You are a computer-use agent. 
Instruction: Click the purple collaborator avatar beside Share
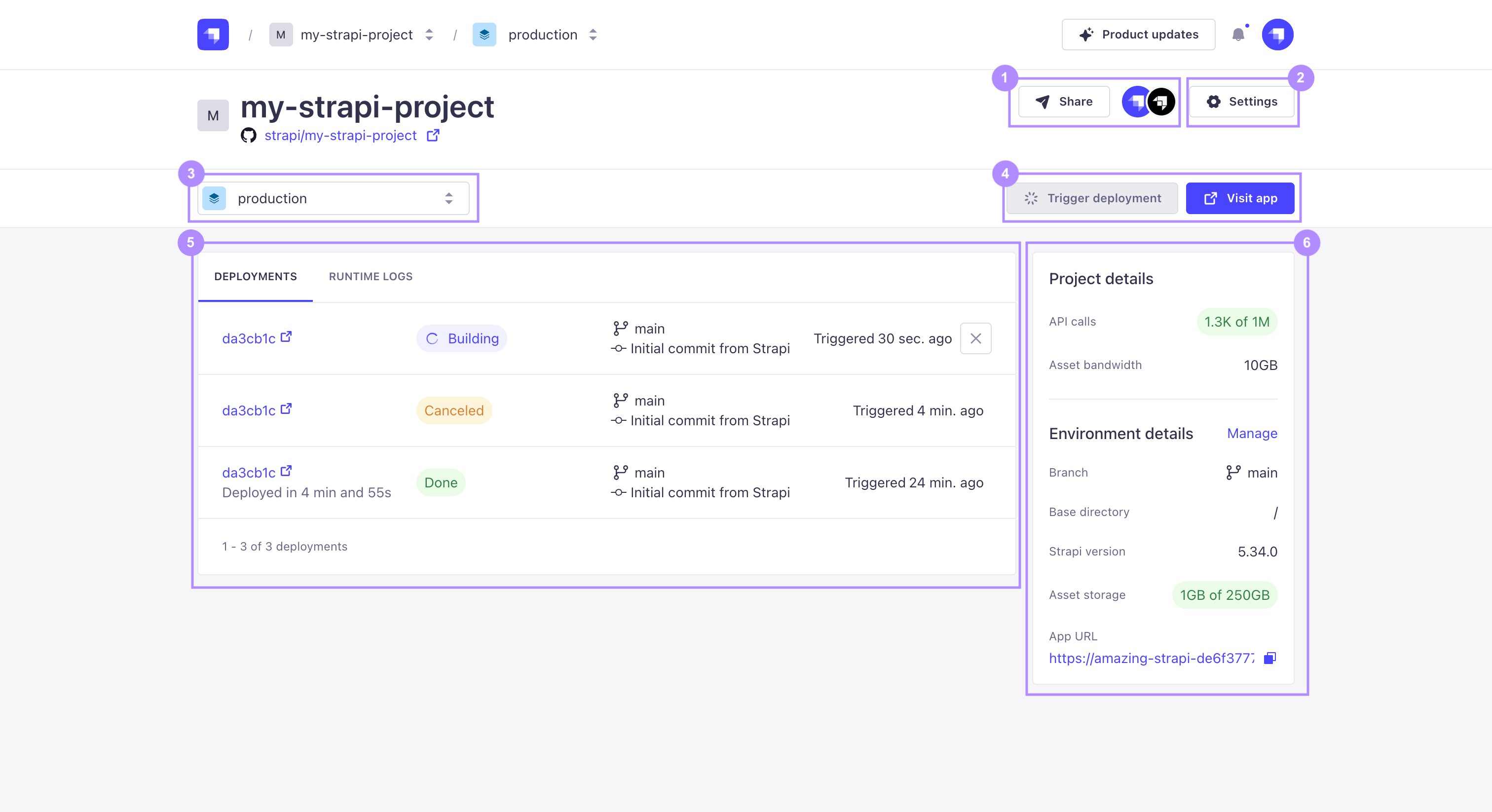pyautogui.click(x=1136, y=101)
